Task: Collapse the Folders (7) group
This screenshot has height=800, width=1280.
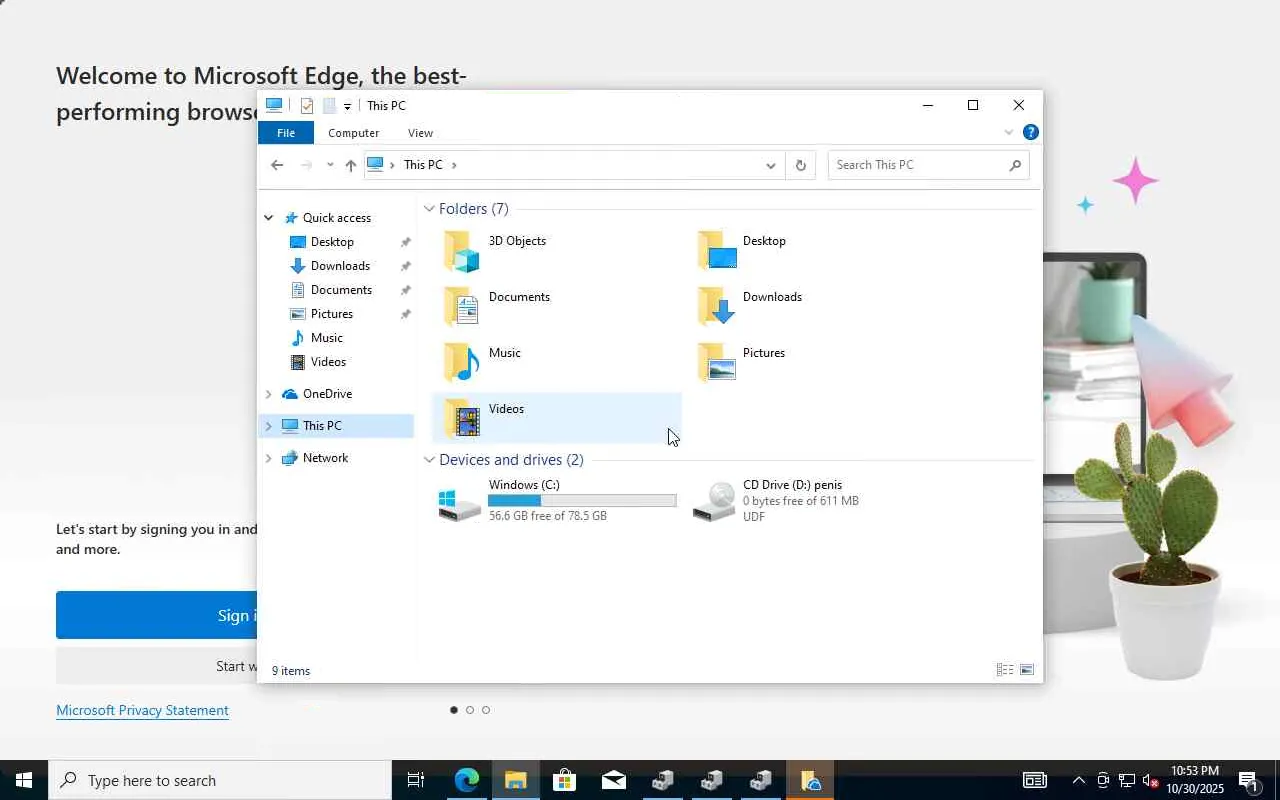Action: pos(429,209)
